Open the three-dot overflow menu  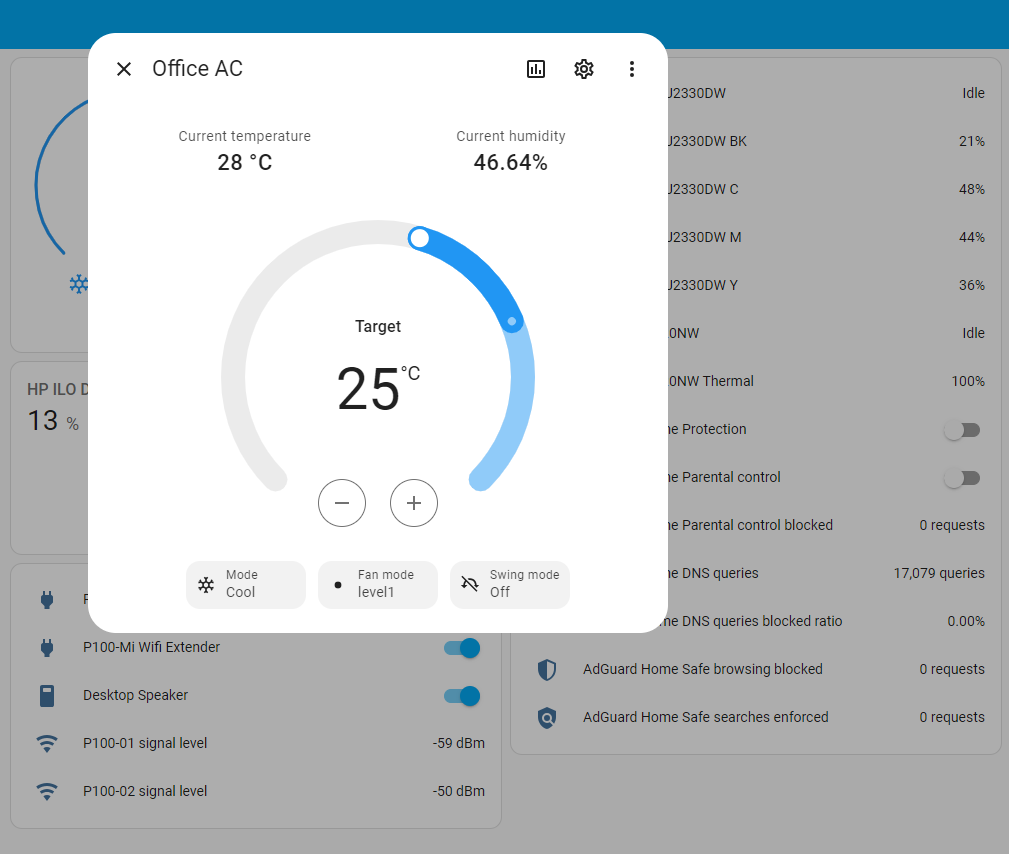(x=631, y=69)
